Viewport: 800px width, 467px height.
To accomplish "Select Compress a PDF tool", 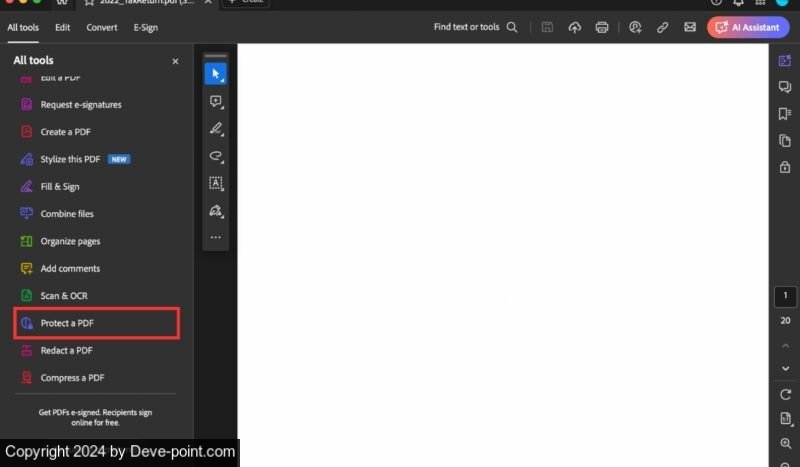I will pyautogui.click(x=72, y=378).
